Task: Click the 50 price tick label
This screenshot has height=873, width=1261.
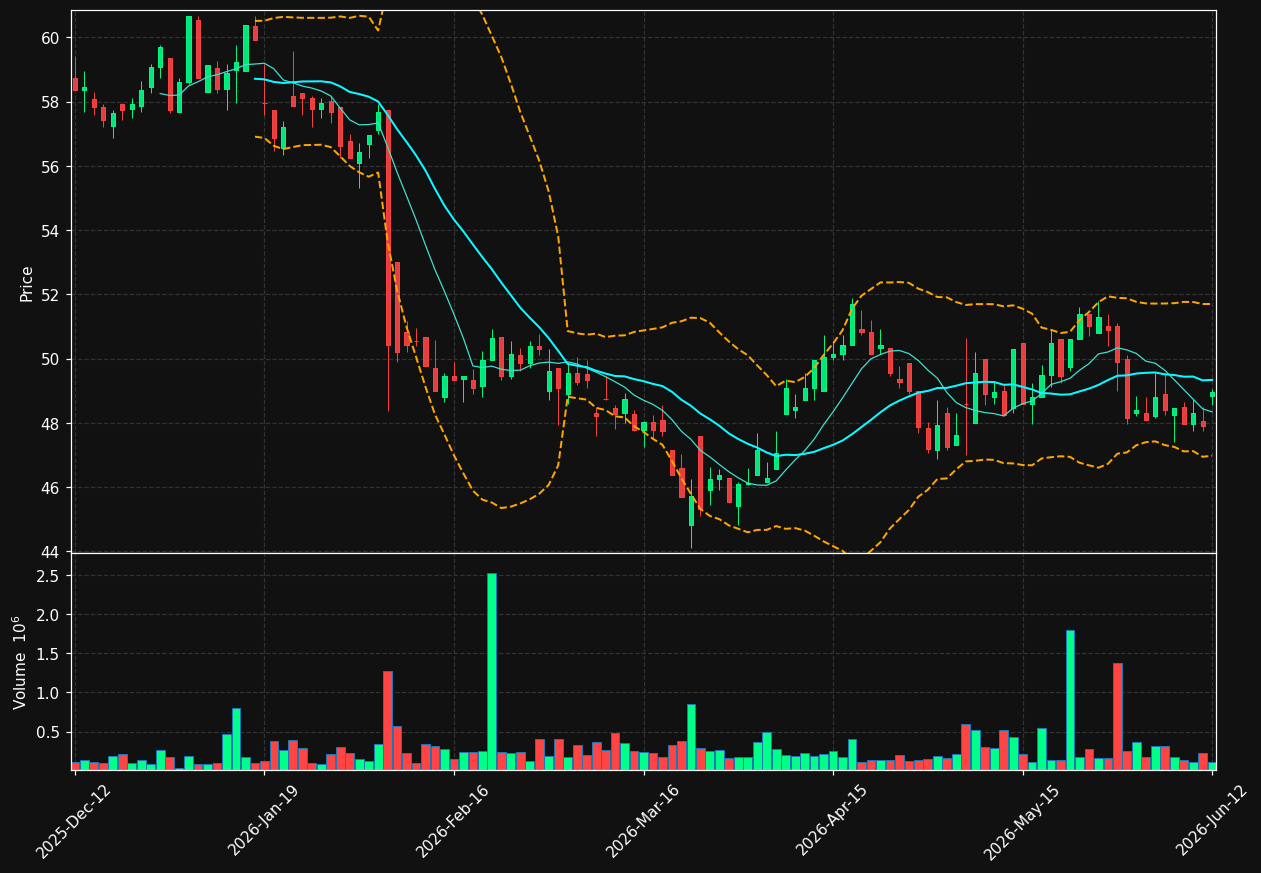Action: pos(51,360)
